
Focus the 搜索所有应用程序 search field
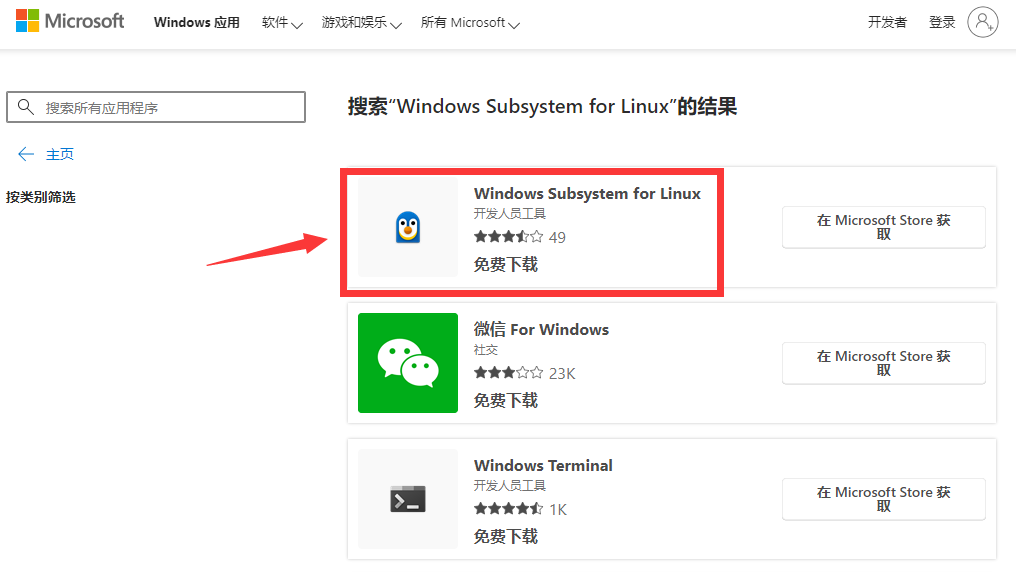[156, 107]
